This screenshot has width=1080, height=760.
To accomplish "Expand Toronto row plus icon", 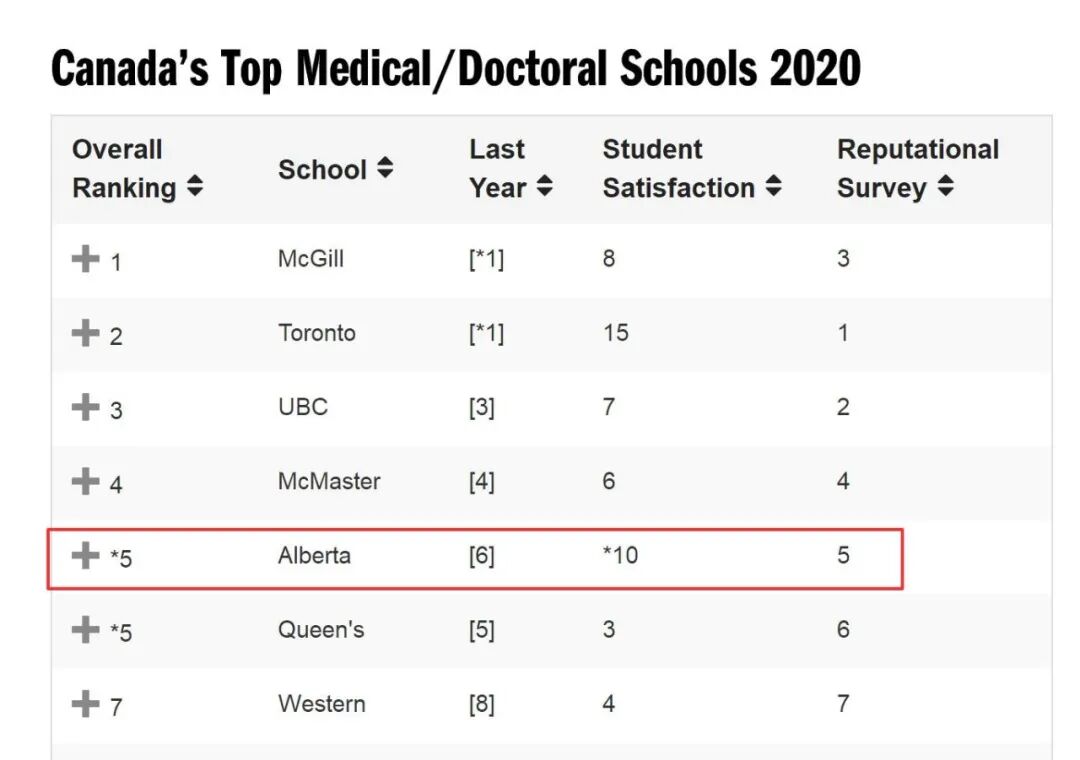I will (x=86, y=333).
